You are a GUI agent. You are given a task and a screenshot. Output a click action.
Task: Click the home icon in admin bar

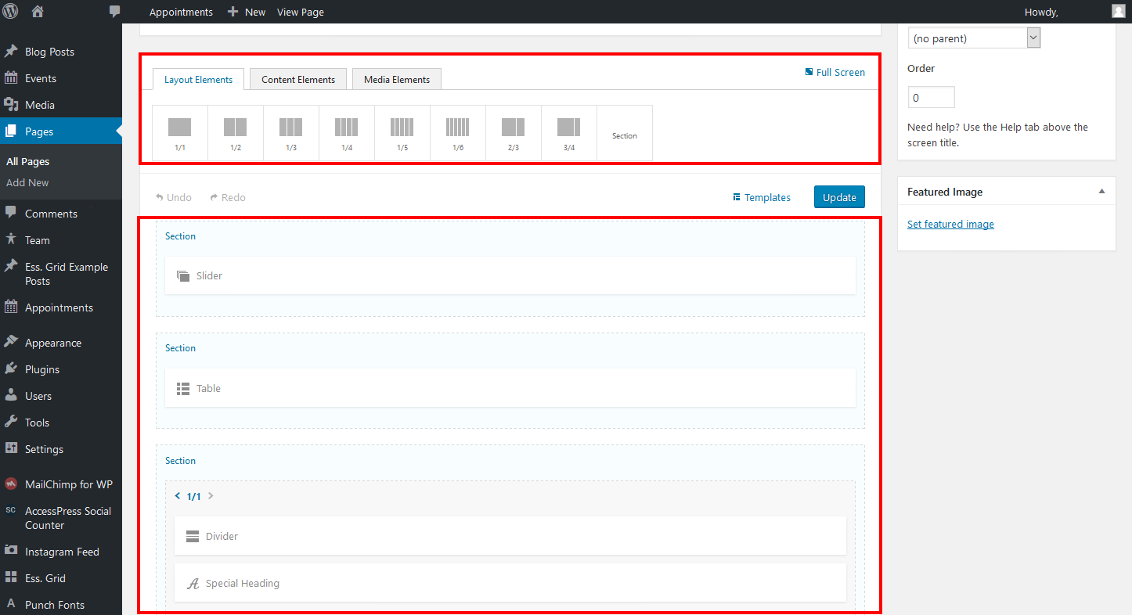pos(38,12)
